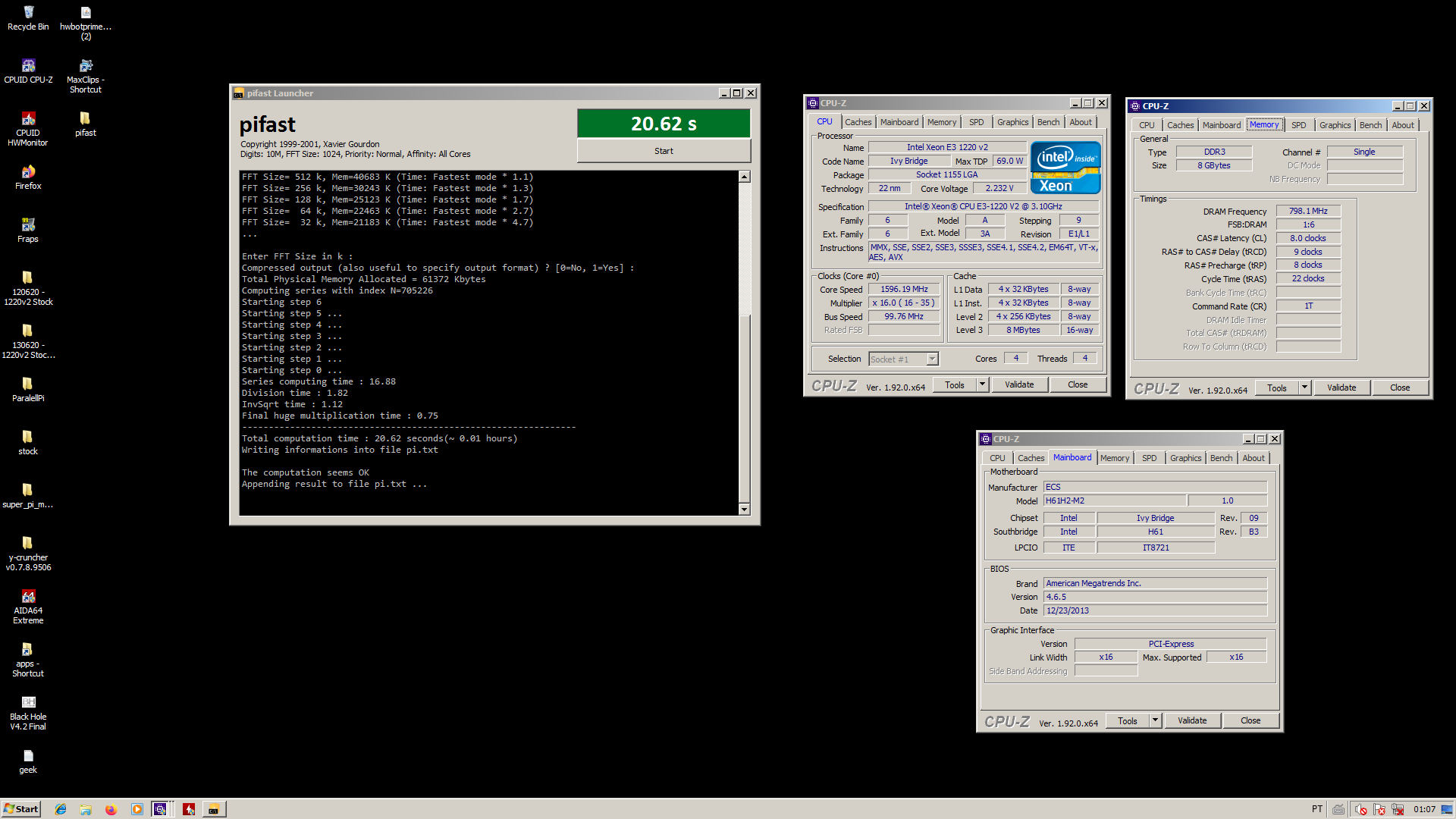Click the Intel Xeon inside logo
The image size is (1456, 819).
click(1065, 167)
